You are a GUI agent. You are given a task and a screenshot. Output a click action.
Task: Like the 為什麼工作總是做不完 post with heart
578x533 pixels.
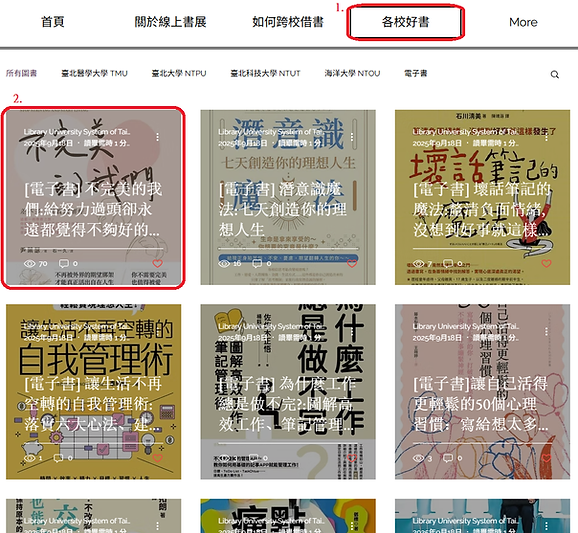click(352, 458)
